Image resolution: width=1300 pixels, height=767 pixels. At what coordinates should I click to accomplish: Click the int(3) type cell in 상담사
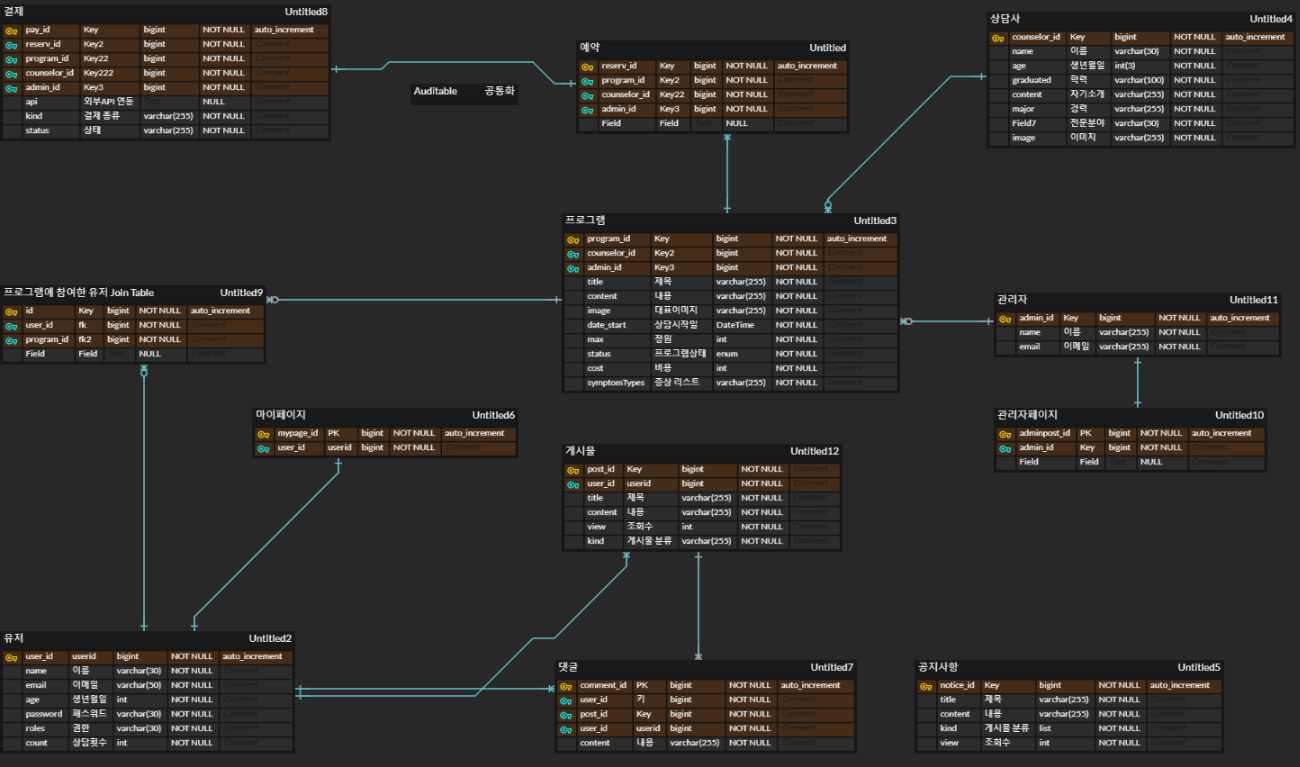[1126, 66]
